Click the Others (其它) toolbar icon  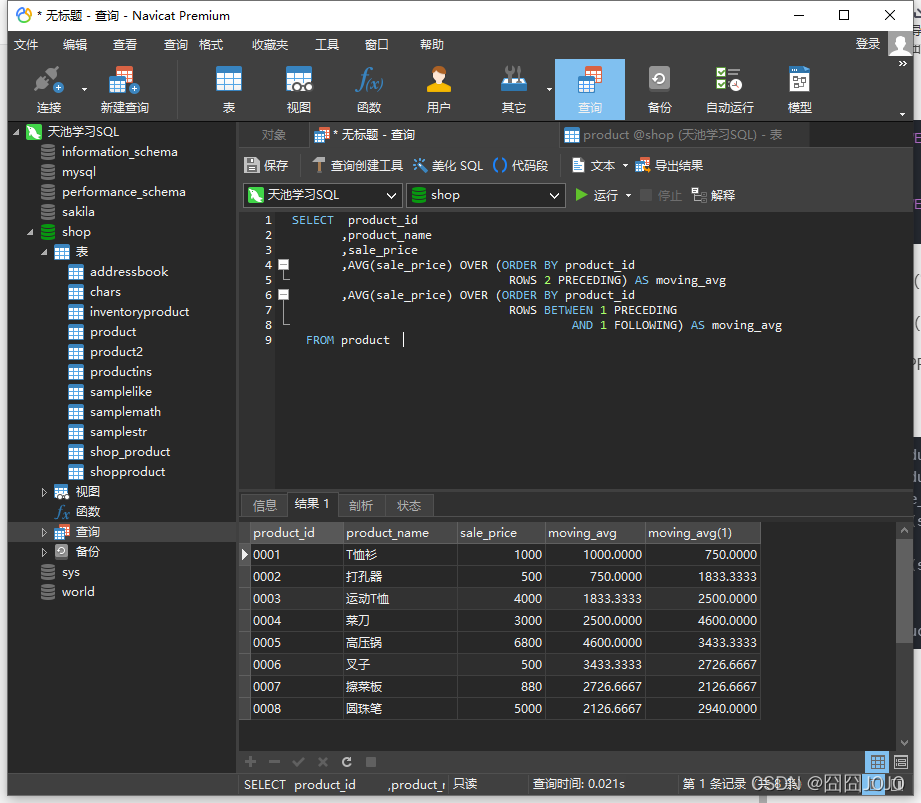point(513,90)
